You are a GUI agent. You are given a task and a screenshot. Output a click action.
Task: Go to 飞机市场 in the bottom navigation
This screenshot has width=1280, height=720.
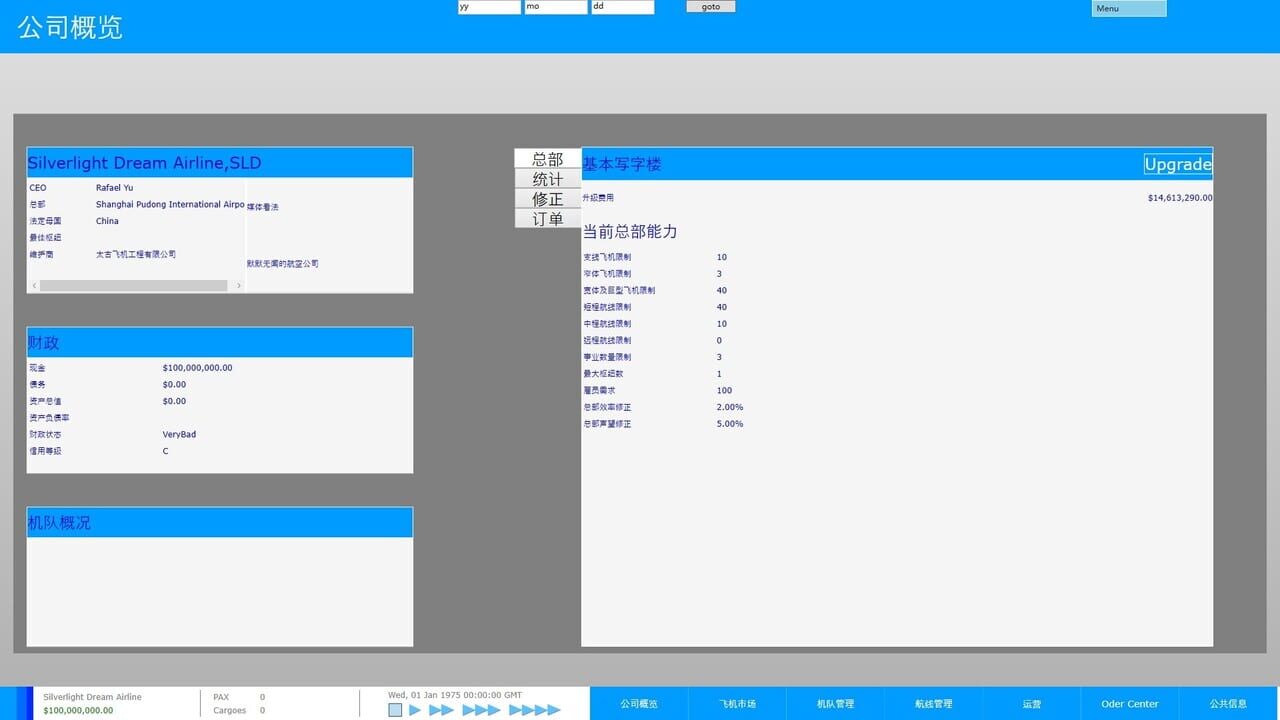coord(737,704)
